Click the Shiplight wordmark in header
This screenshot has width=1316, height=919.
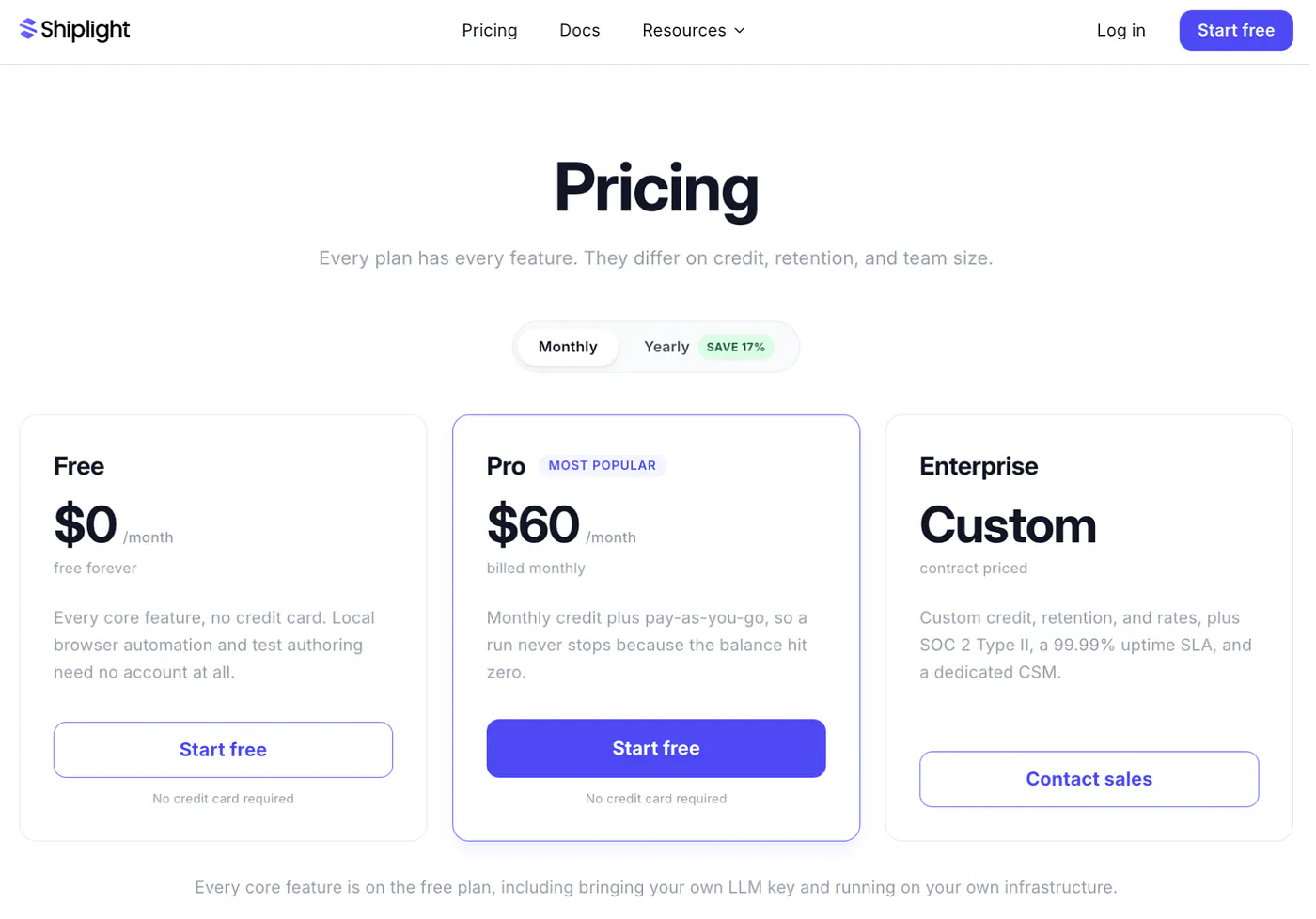(x=86, y=30)
